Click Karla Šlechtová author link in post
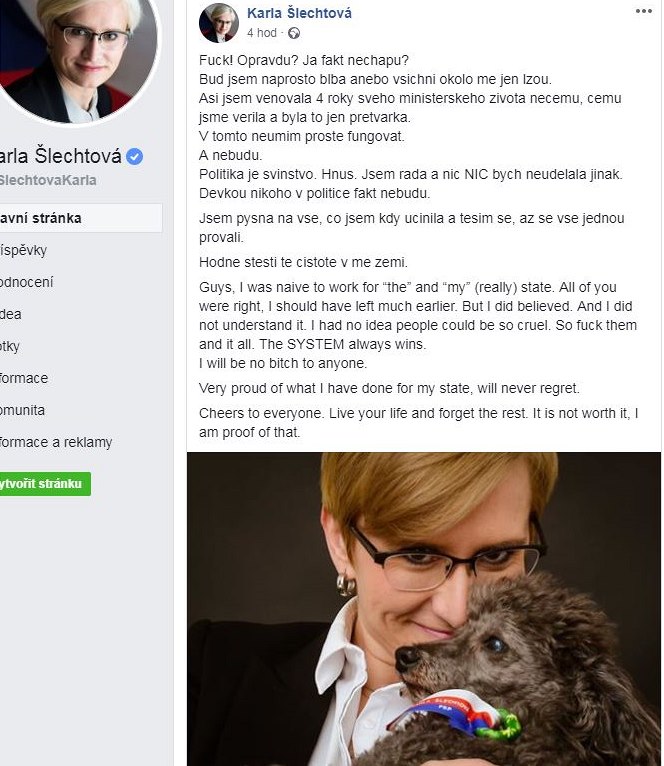 [299, 14]
